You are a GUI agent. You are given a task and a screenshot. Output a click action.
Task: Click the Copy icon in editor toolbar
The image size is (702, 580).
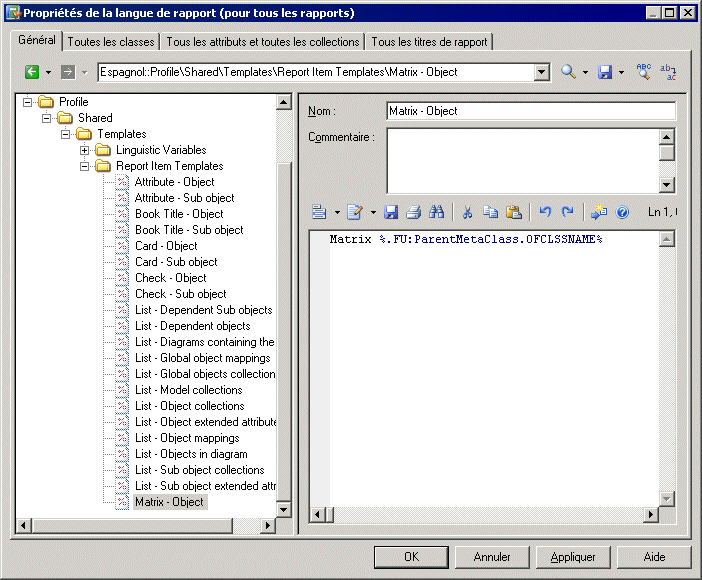tap(491, 212)
